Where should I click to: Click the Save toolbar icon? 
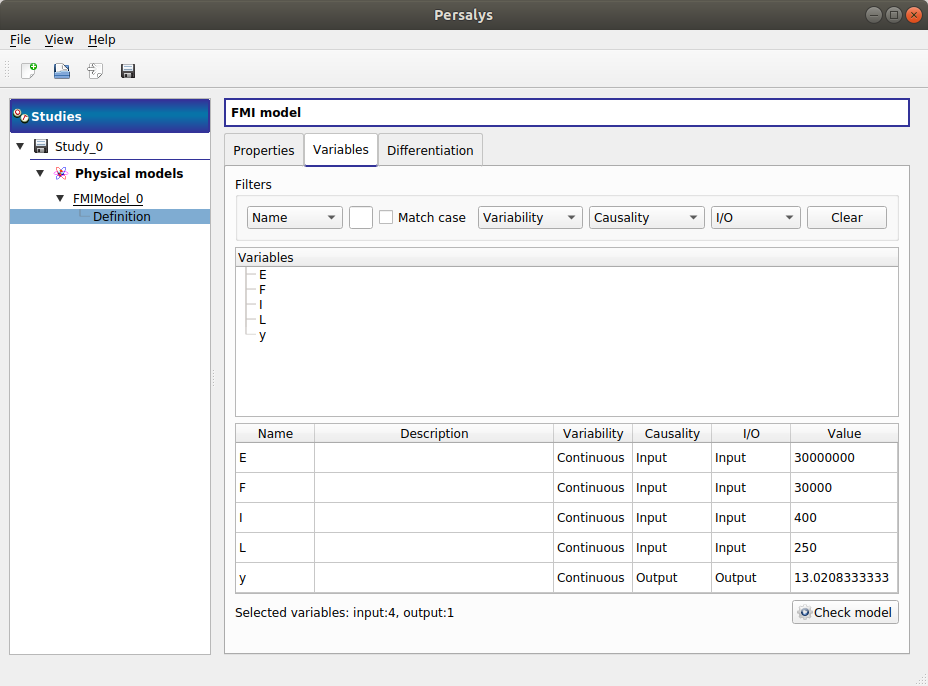coord(128,71)
